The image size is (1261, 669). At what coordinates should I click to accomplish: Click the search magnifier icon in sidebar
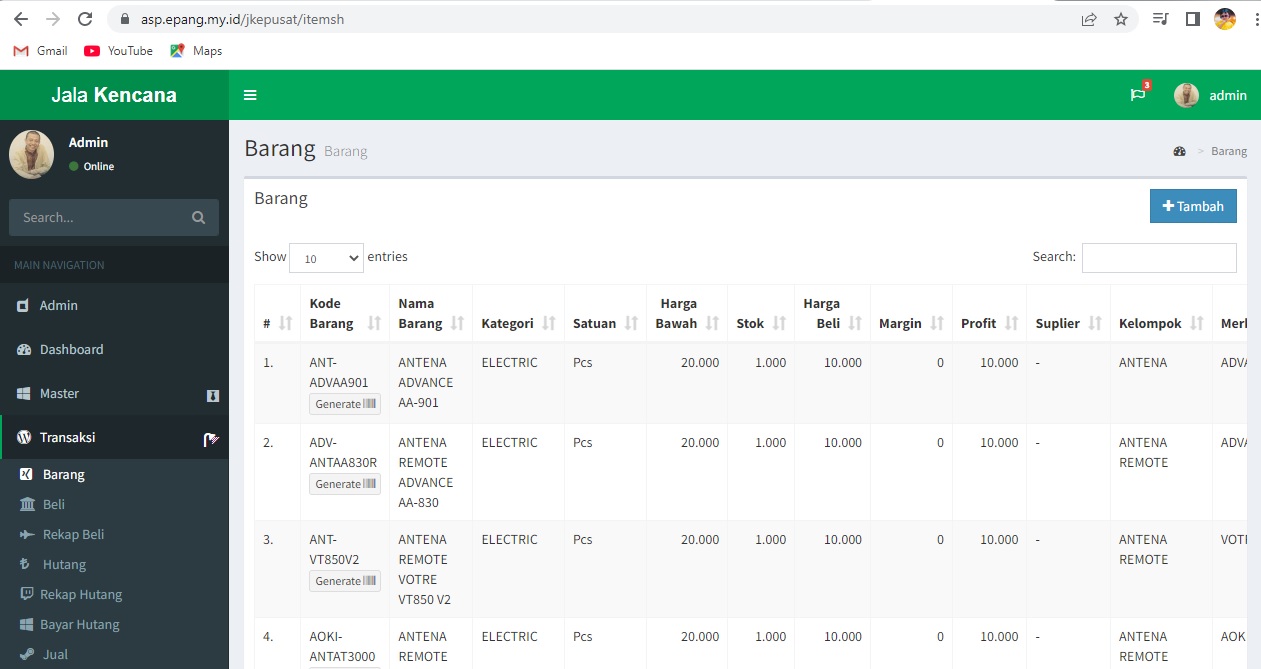(x=198, y=218)
